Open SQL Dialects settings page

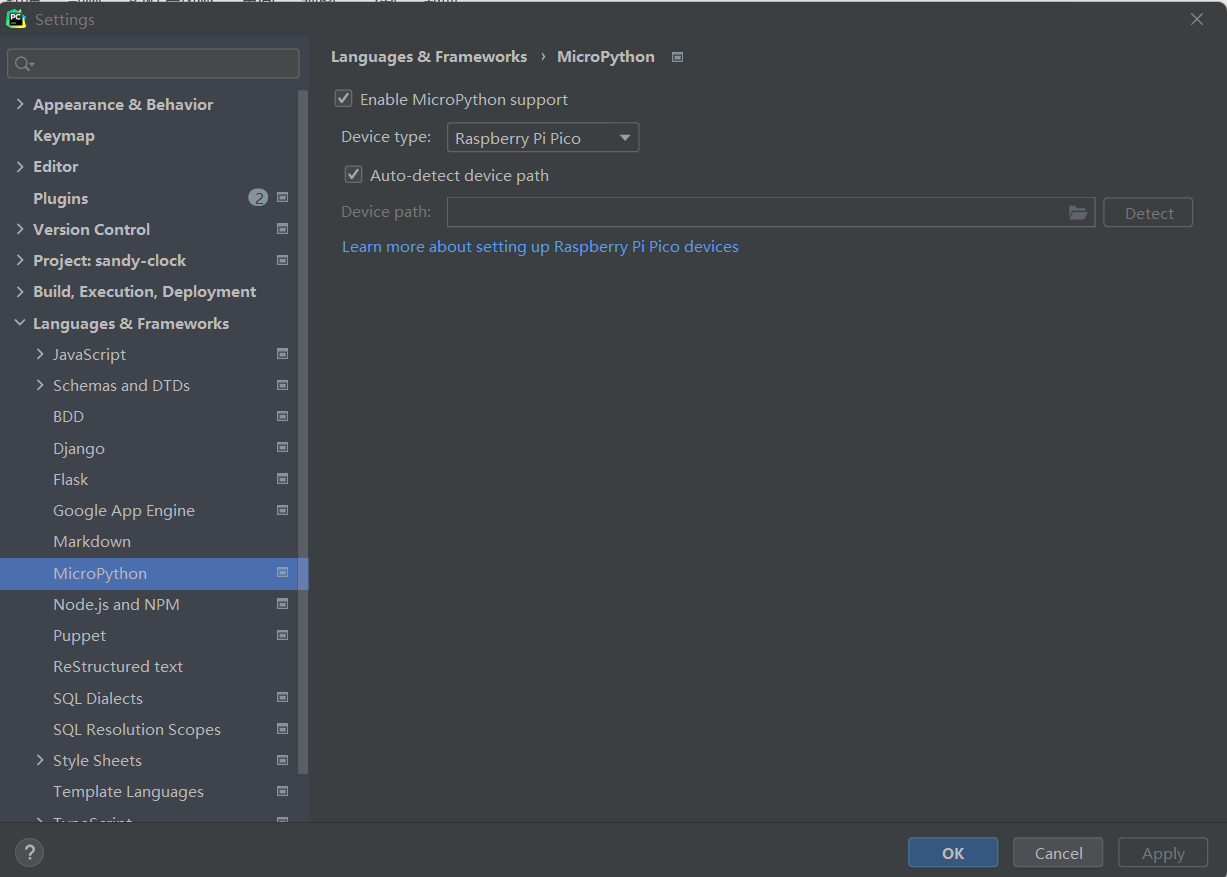(98, 698)
